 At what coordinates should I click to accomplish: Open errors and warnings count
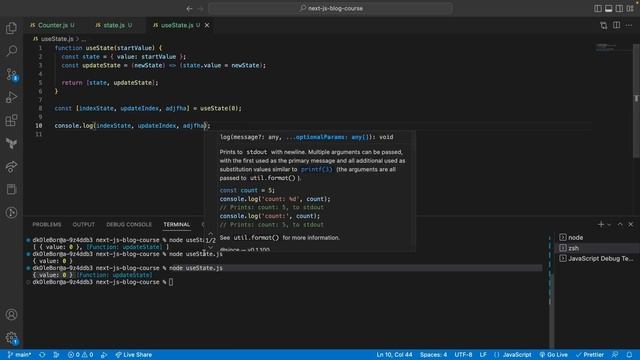click(80, 355)
